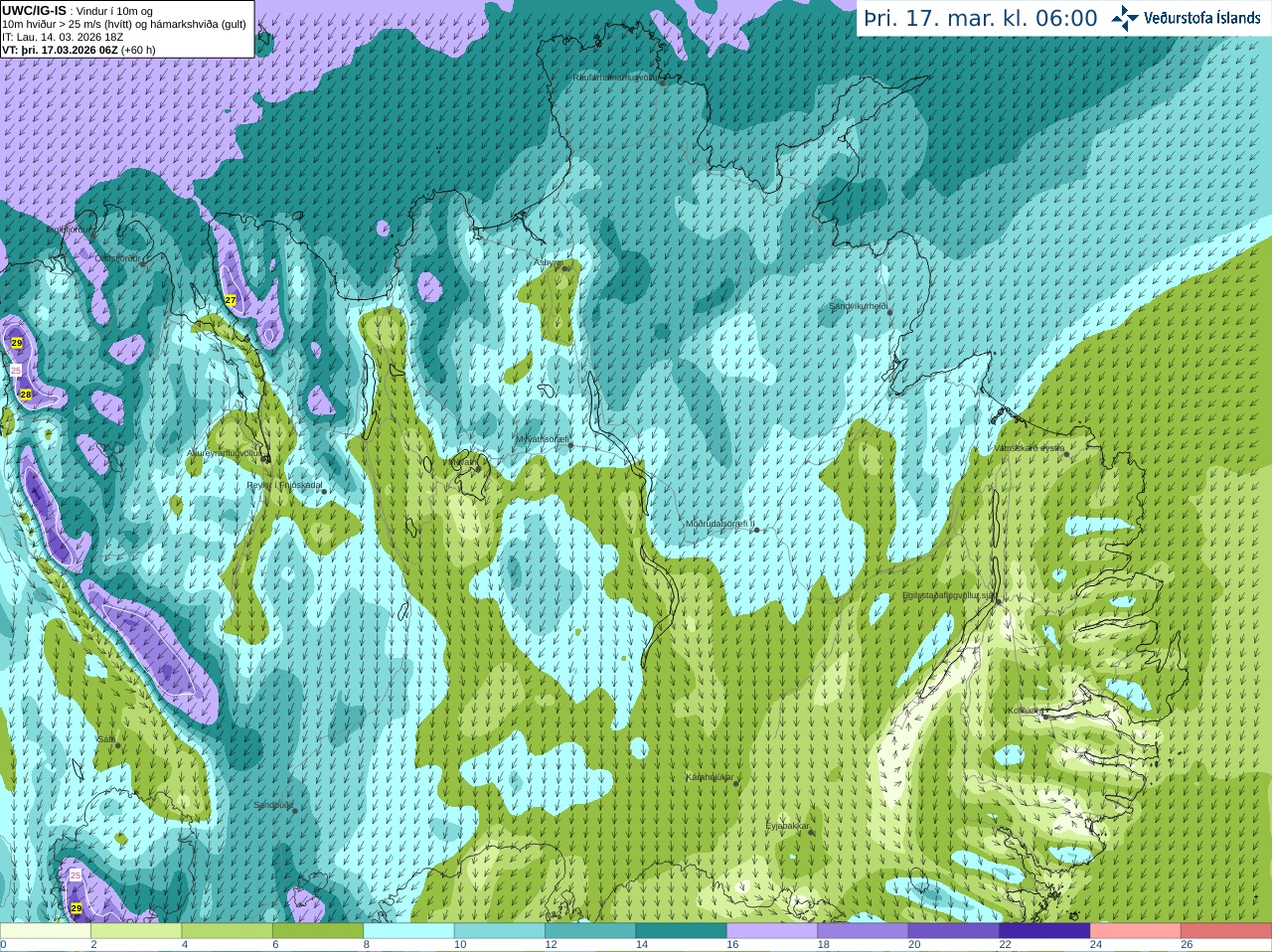Click the 16–18 m/s legend color swatch
The width and height of the screenshot is (1272, 952).
pos(772,931)
